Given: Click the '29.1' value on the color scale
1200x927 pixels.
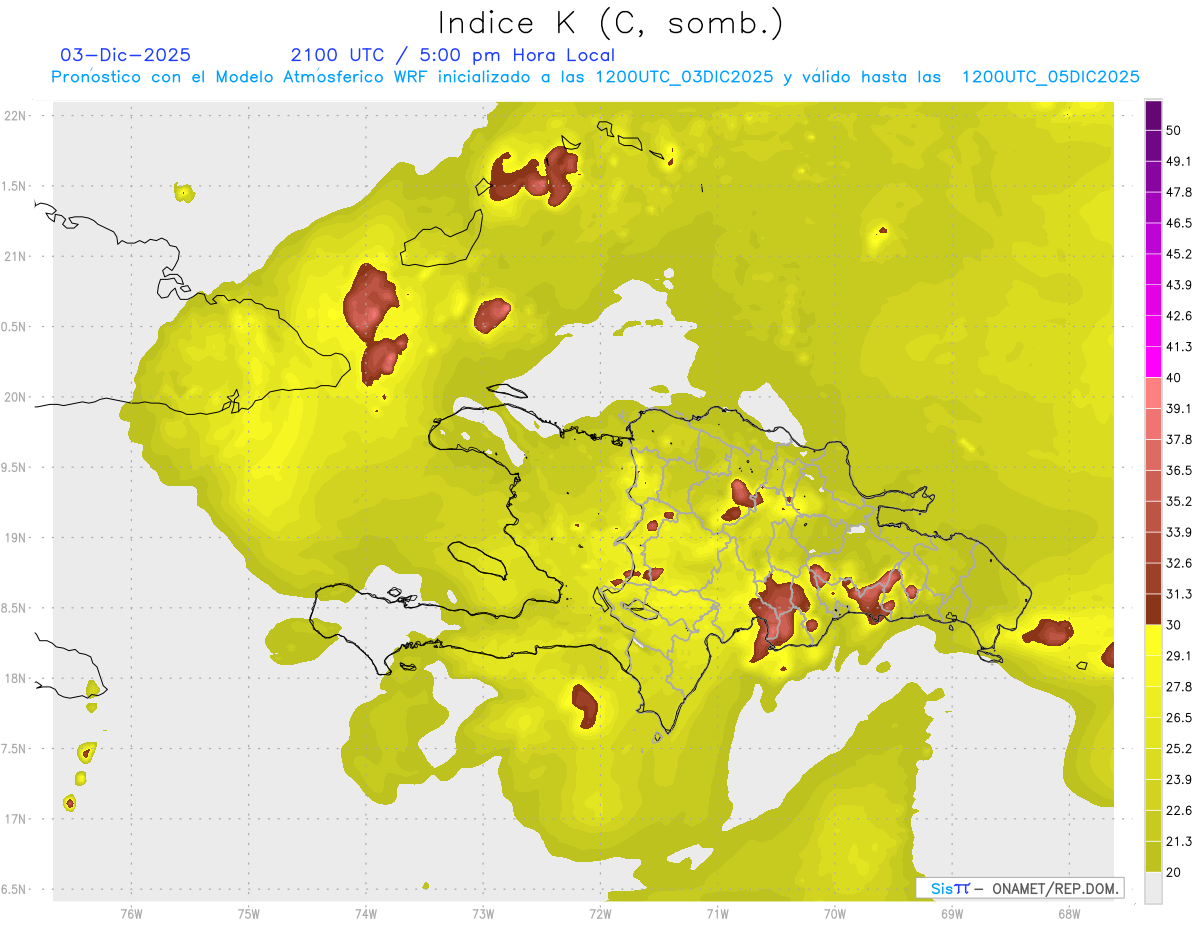Looking at the screenshot, I should click(x=1178, y=655).
